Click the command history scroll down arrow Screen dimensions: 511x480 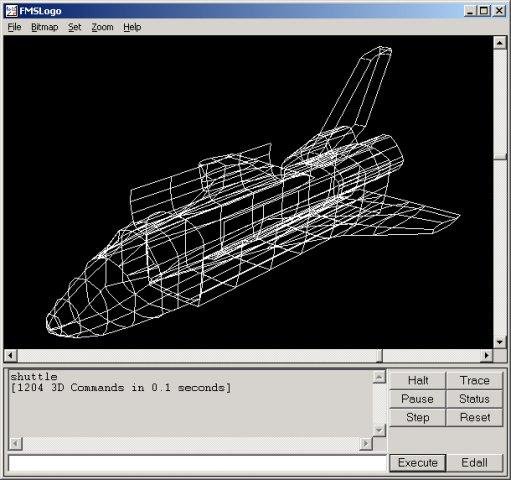tap(379, 430)
